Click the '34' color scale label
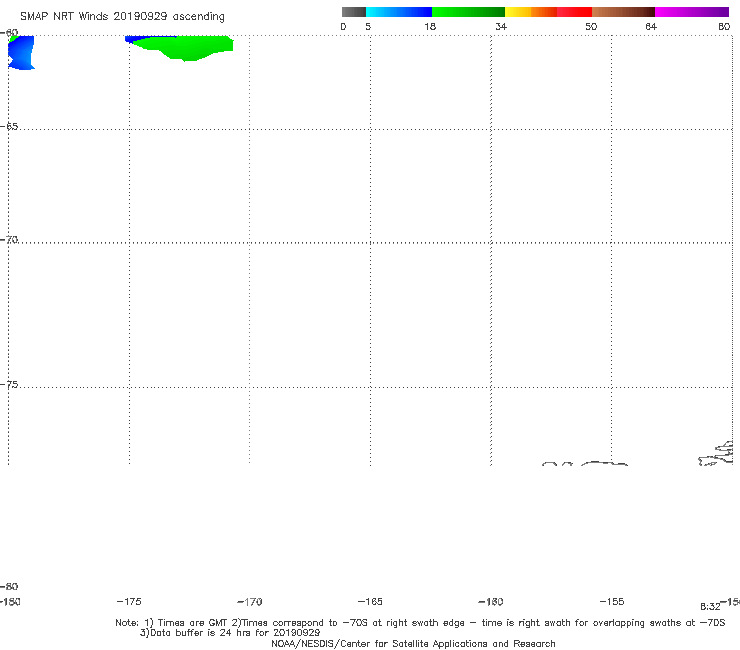This screenshot has height=650, width=740. (501, 26)
